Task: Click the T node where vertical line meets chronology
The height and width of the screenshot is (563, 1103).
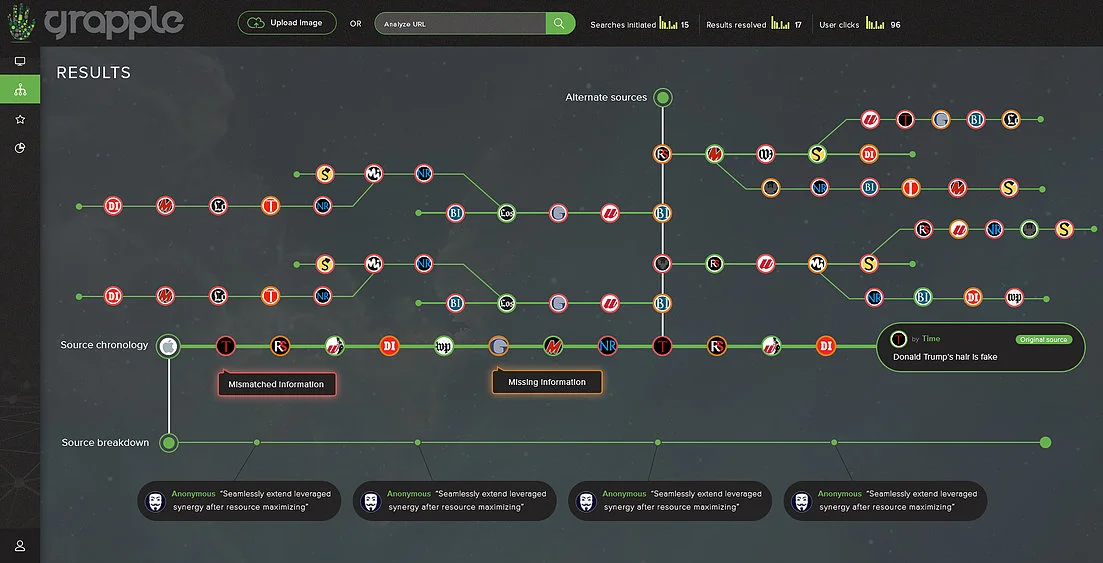Action: pos(662,346)
